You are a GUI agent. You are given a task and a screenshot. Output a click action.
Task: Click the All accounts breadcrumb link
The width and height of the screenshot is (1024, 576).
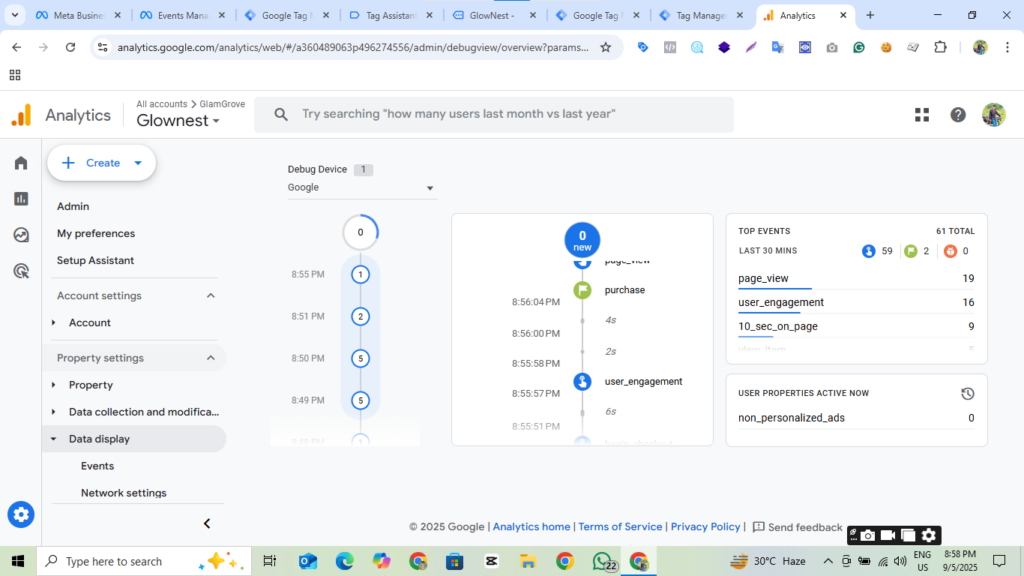[161, 104]
